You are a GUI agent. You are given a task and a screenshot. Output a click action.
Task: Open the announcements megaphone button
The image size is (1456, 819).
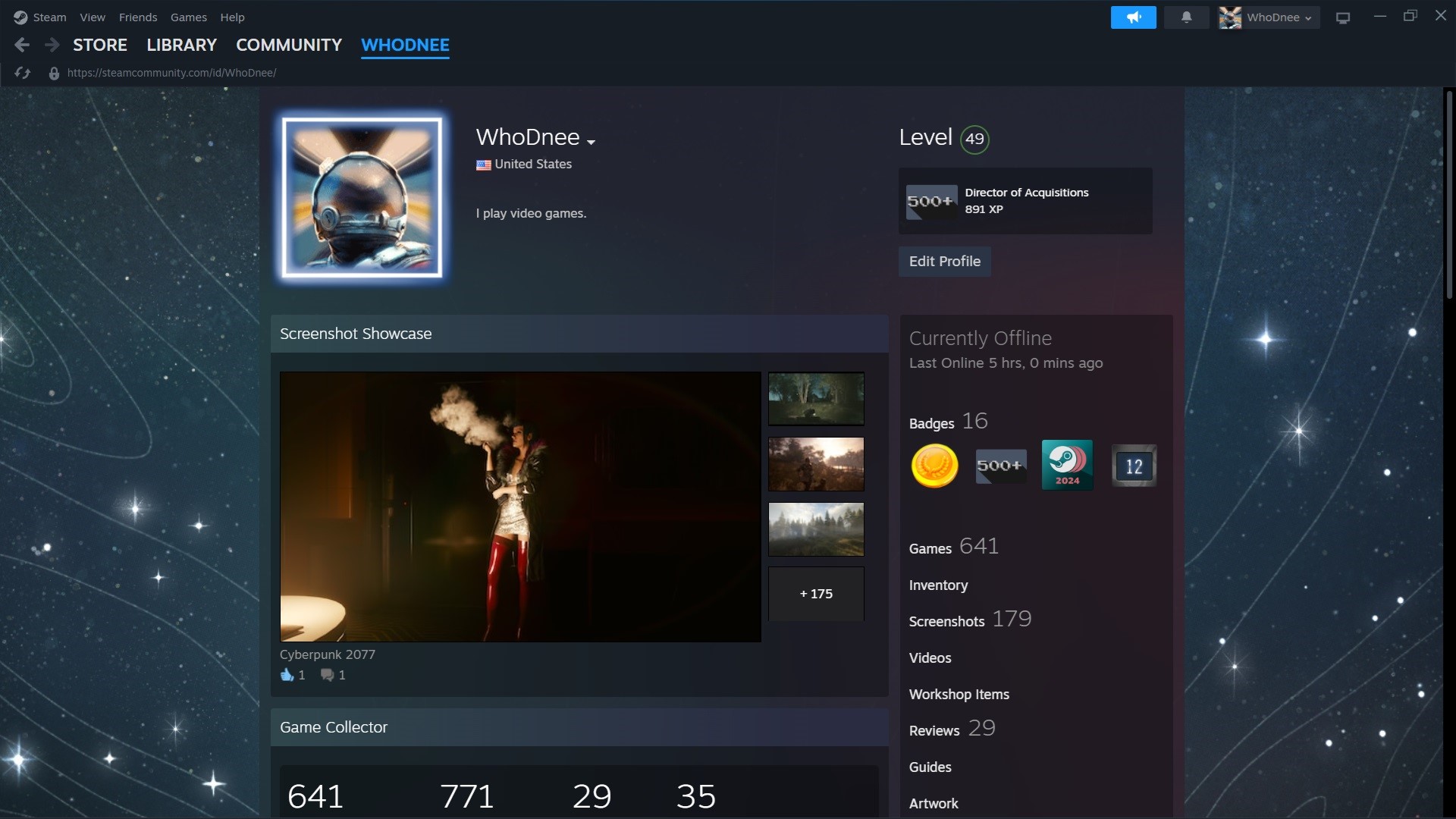click(1133, 17)
